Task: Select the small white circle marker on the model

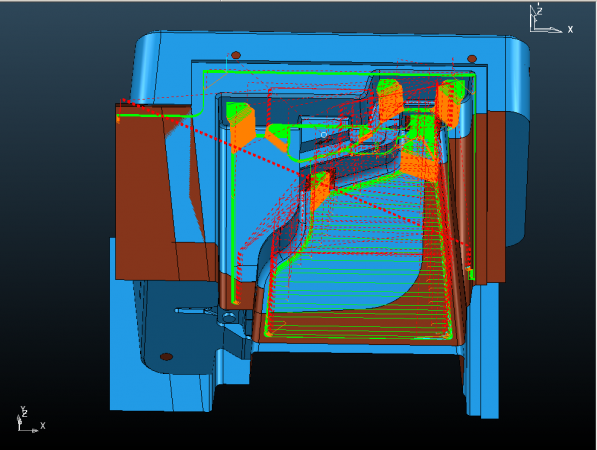Action: (324, 135)
